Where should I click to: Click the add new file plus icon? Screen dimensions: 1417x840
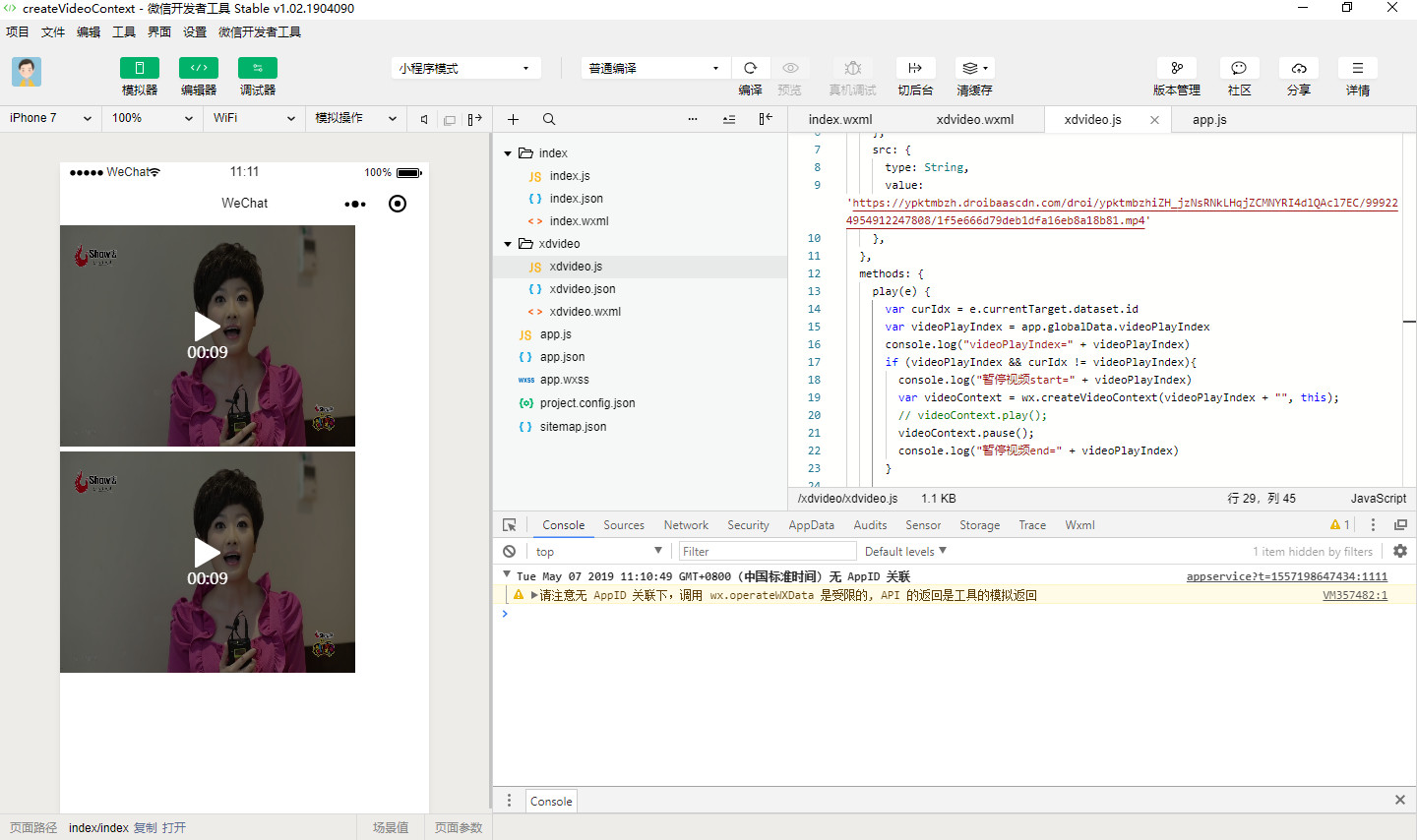pyautogui.click(x=513, y=119)
